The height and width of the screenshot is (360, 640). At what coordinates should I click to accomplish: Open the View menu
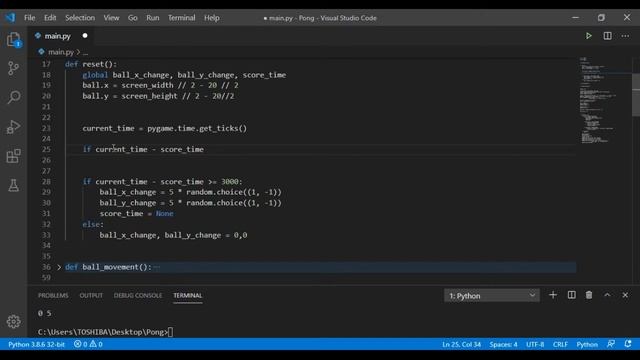[x=111, y=18]
